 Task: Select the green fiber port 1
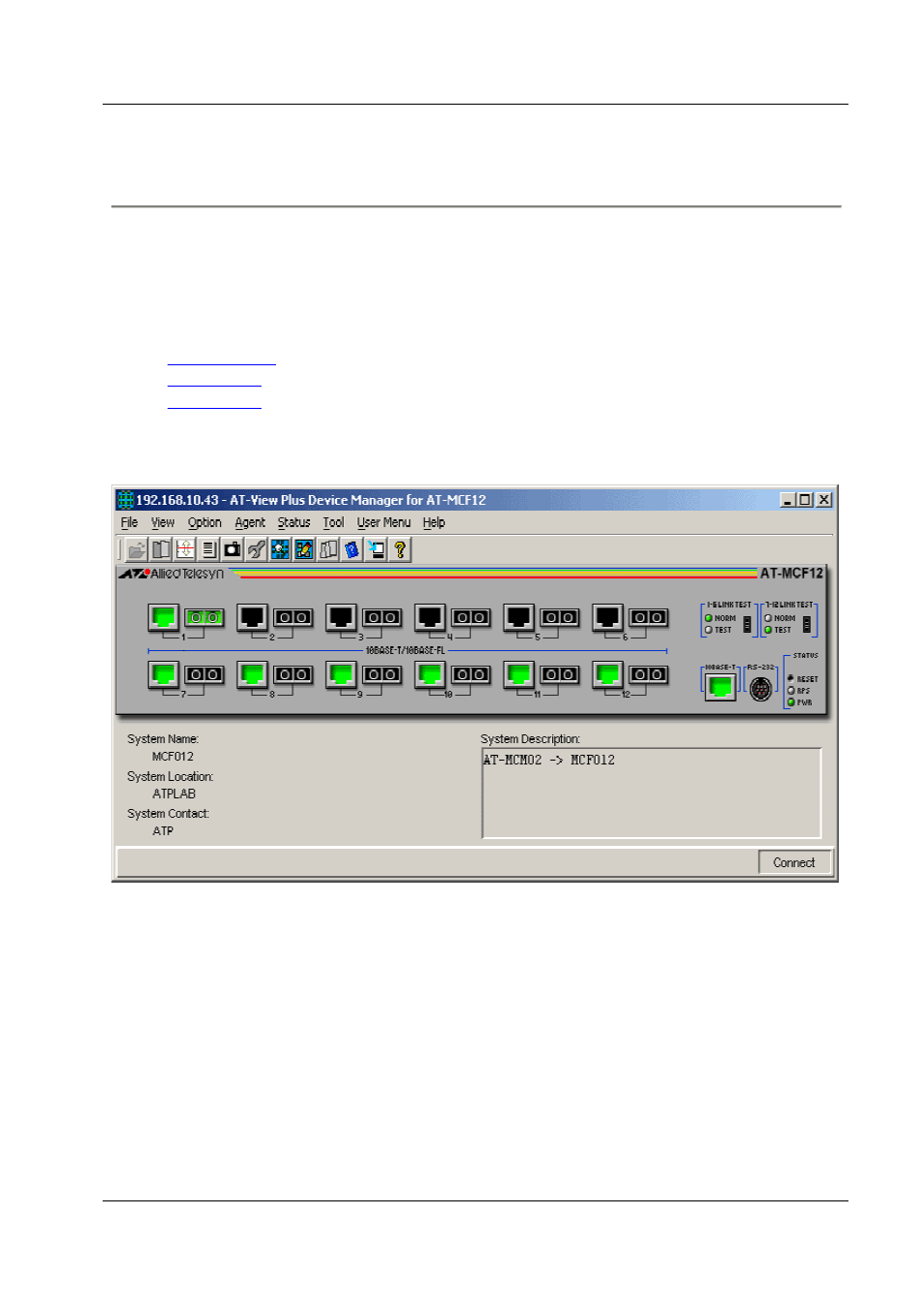[x=203, y=617]
